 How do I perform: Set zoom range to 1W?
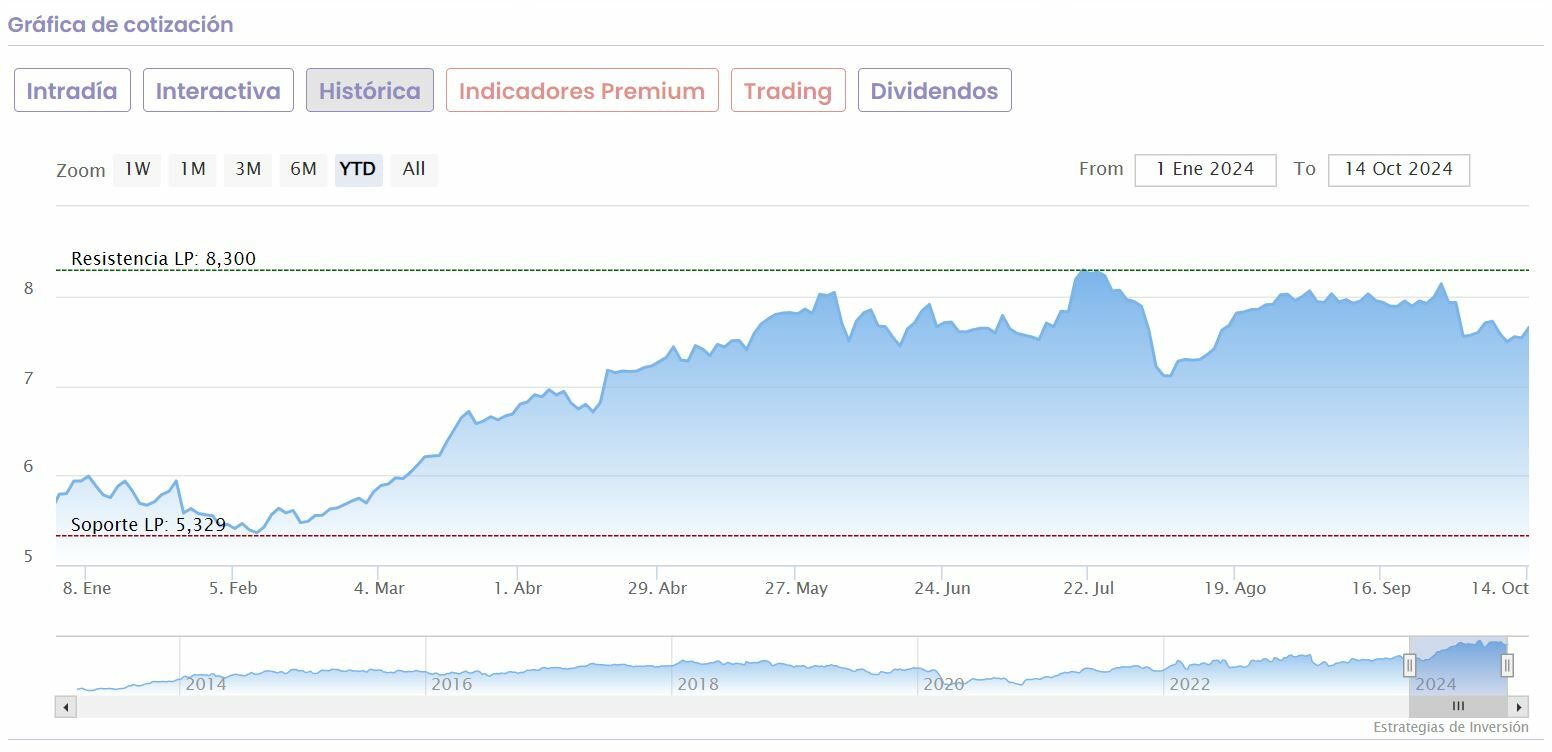[137, 169]
